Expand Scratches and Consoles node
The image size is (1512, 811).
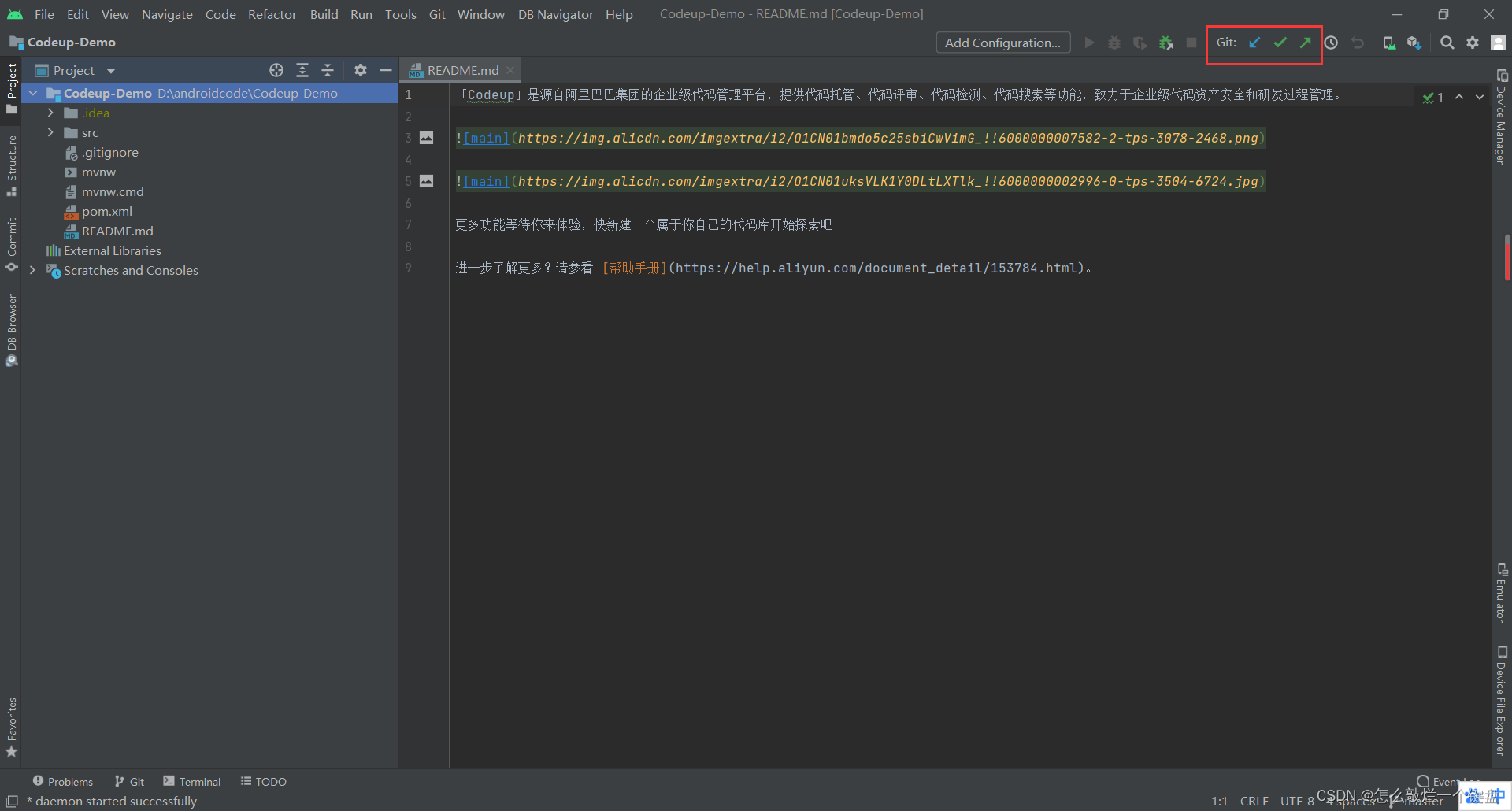coord(33,270)
